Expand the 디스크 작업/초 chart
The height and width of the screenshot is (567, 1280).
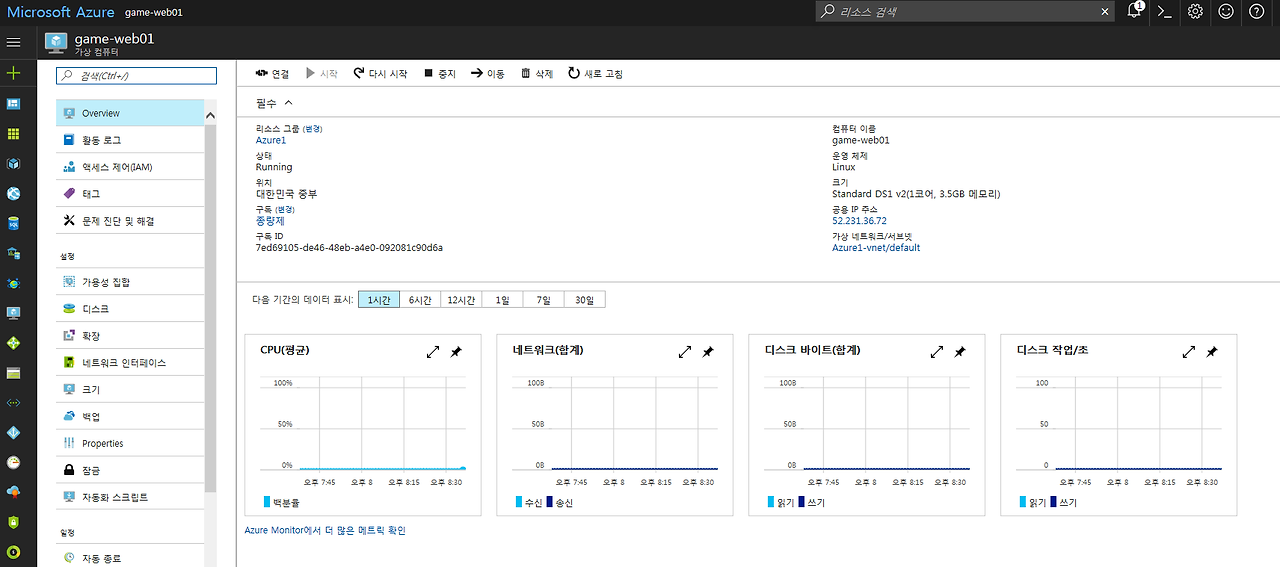point(1189,352)
